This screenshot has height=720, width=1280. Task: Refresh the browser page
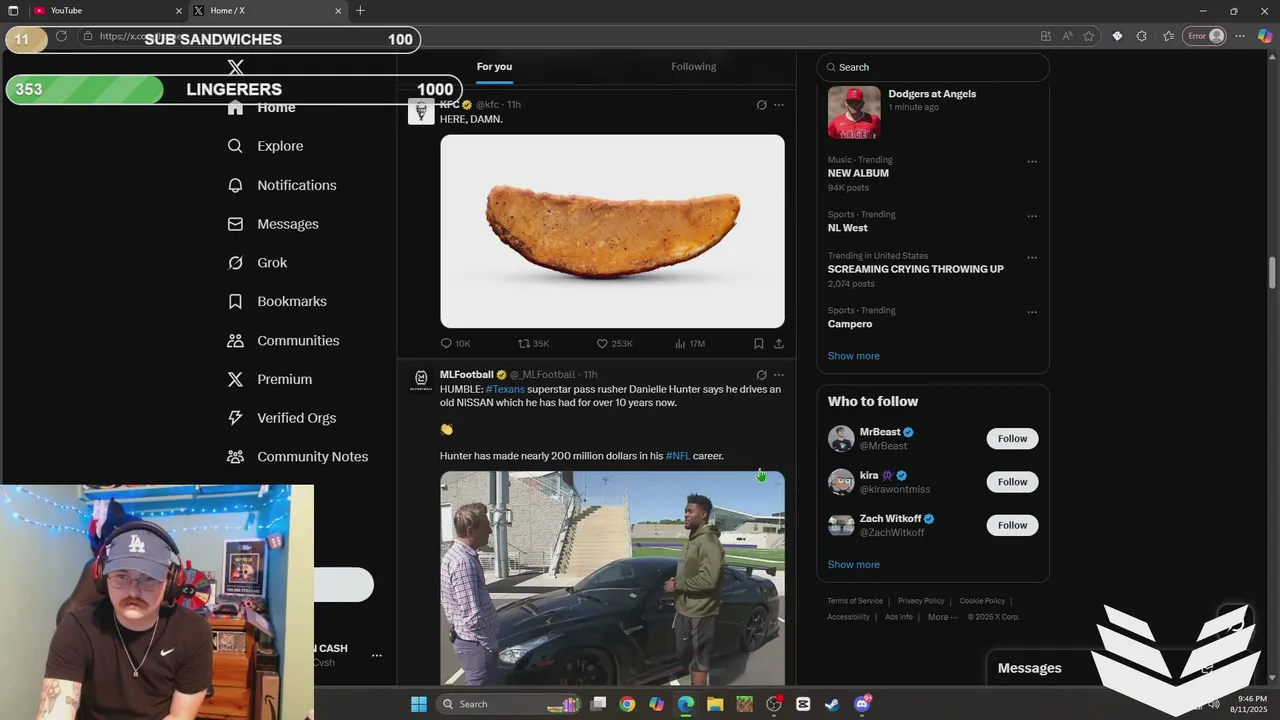pyautogui.click(x=61, y=36)
